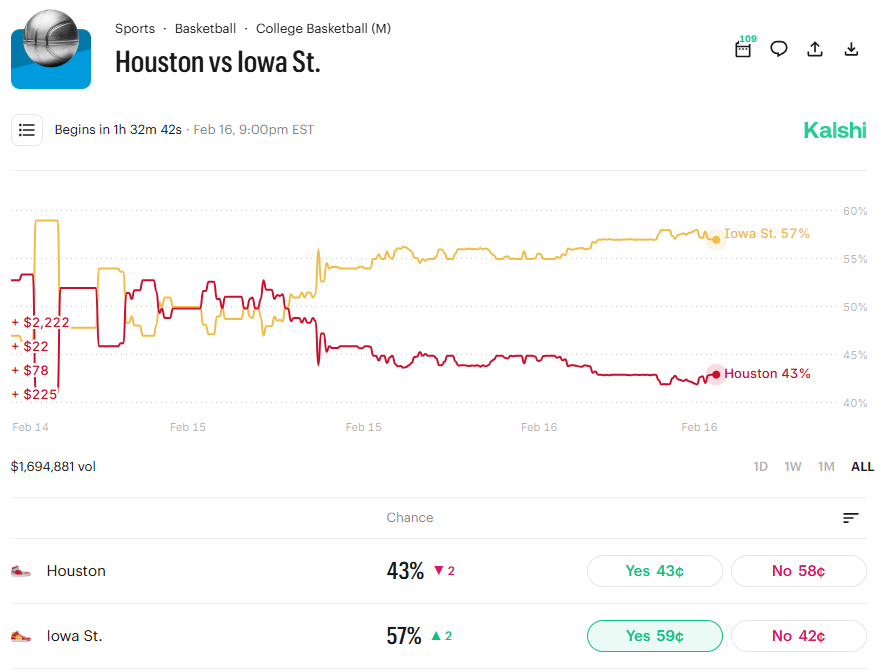The height and width of the screenshot is (672, 888).
Task: Download market data via the download icon
Action: 851,48
